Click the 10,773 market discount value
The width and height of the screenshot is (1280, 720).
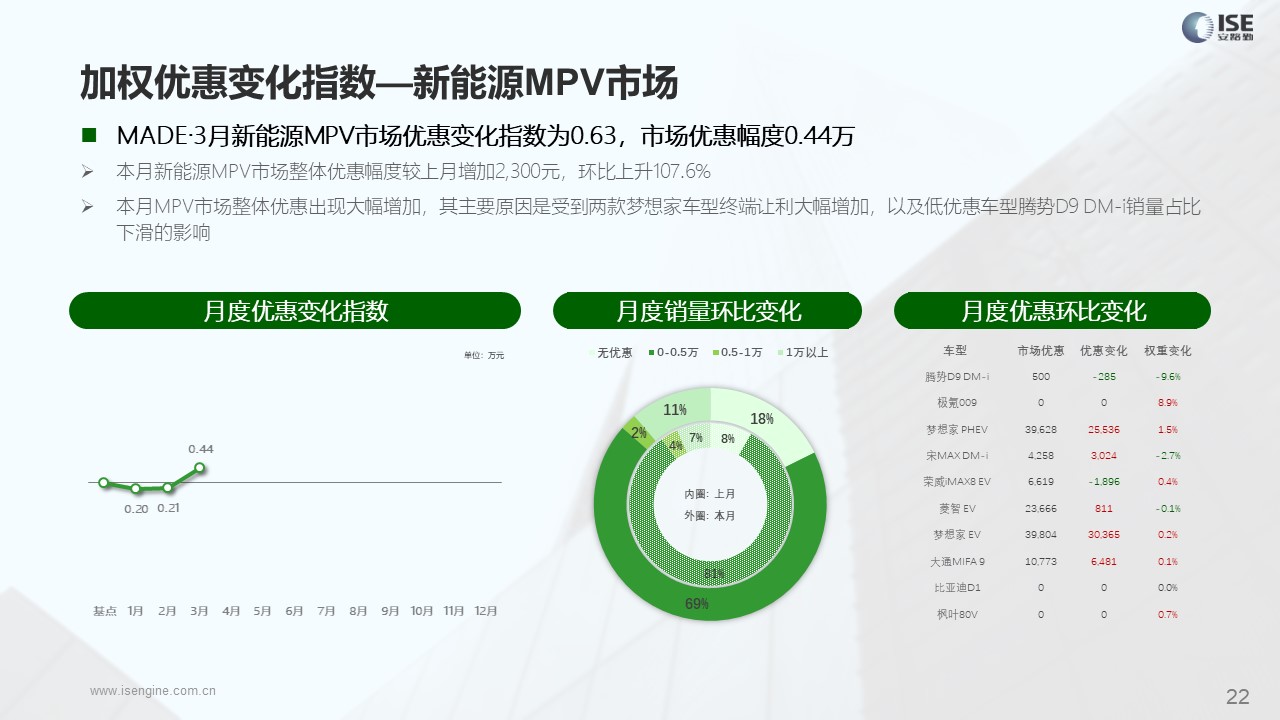(1041, 562)
